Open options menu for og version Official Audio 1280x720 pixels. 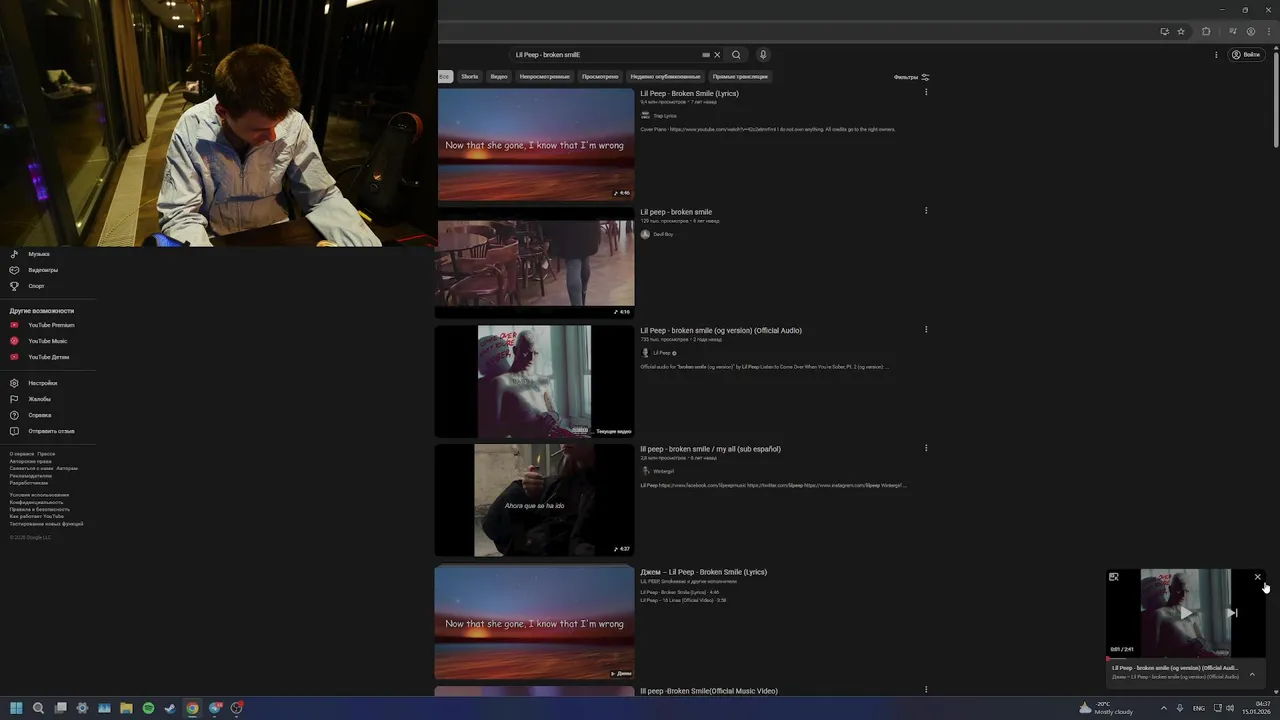[x=926, y=329]
